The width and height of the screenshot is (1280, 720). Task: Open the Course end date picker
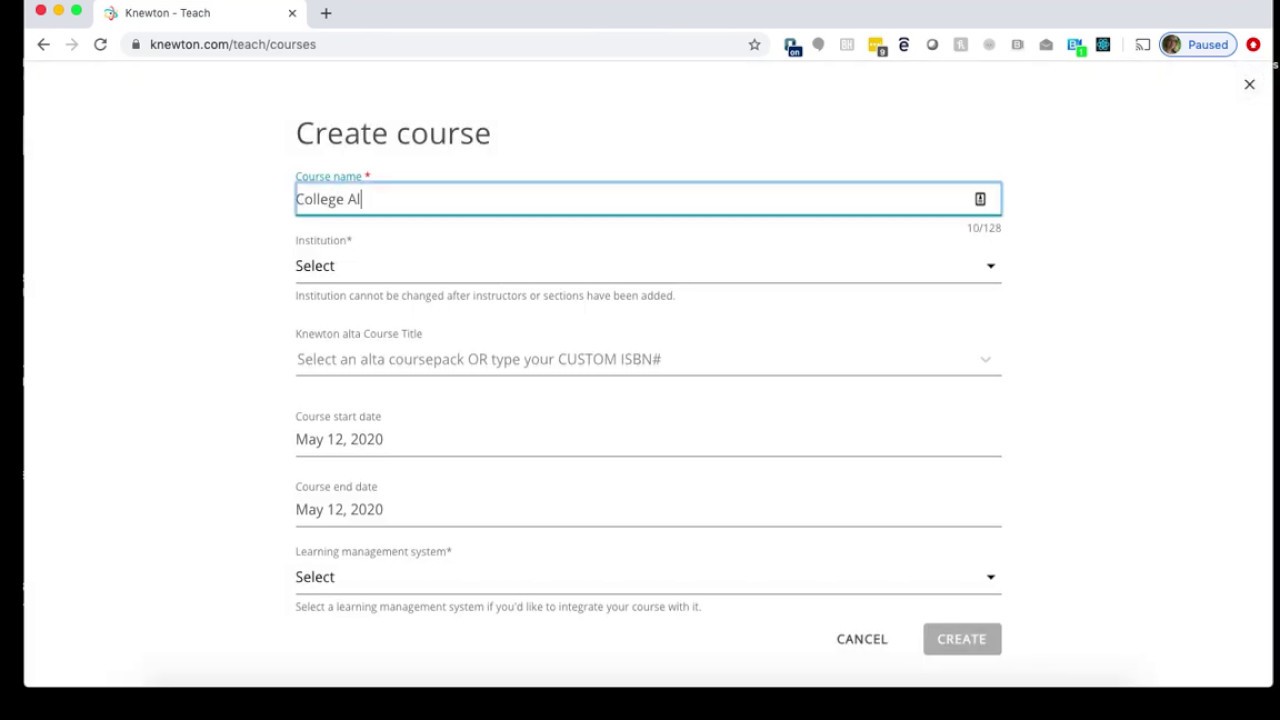[648, 509]
